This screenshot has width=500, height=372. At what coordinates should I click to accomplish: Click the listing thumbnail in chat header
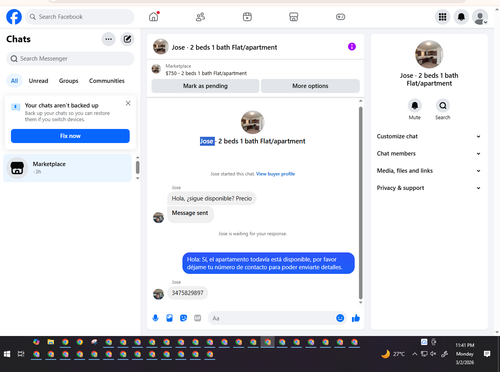pyautogui.click(x=160, y=47)
